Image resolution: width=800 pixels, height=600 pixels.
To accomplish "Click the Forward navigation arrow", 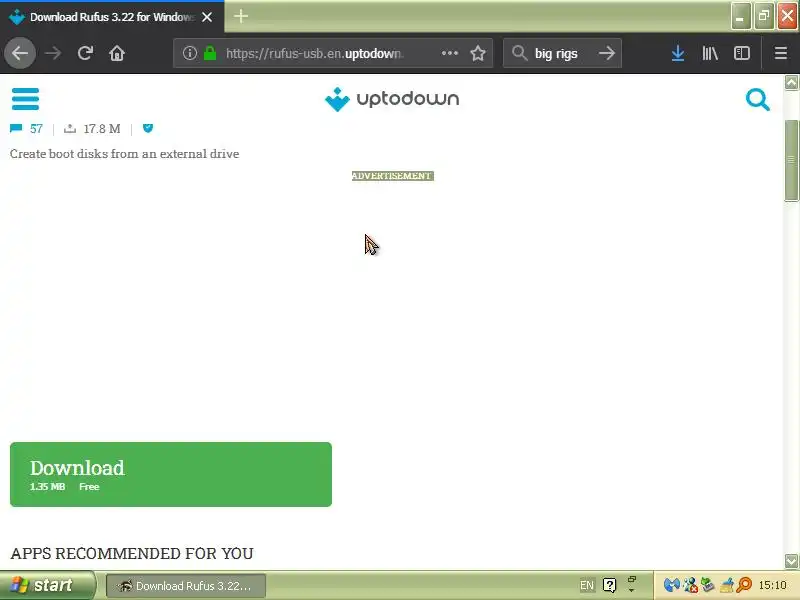I will tap(53, 53).
